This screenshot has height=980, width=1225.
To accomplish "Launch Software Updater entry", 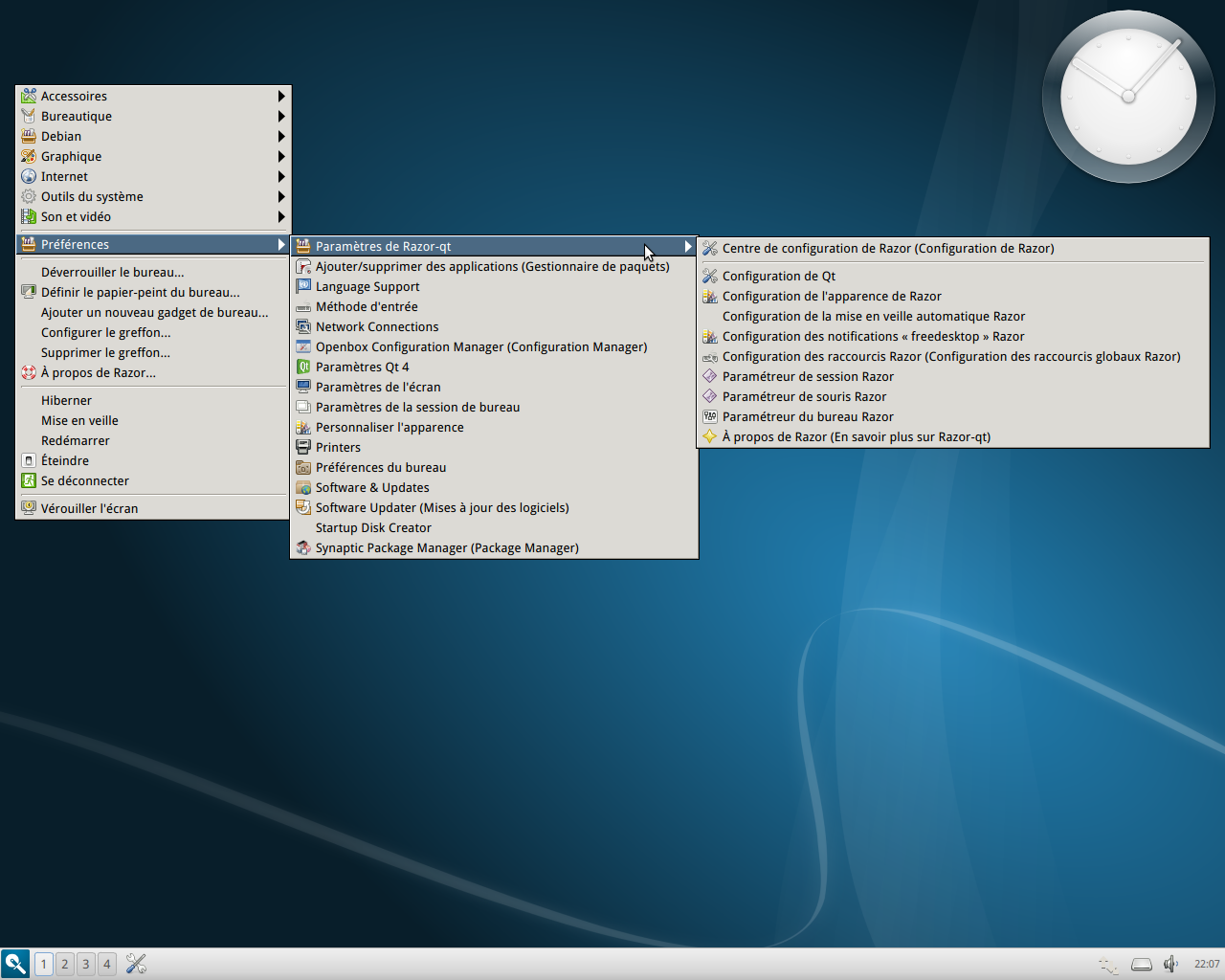I will click(494, 507).
